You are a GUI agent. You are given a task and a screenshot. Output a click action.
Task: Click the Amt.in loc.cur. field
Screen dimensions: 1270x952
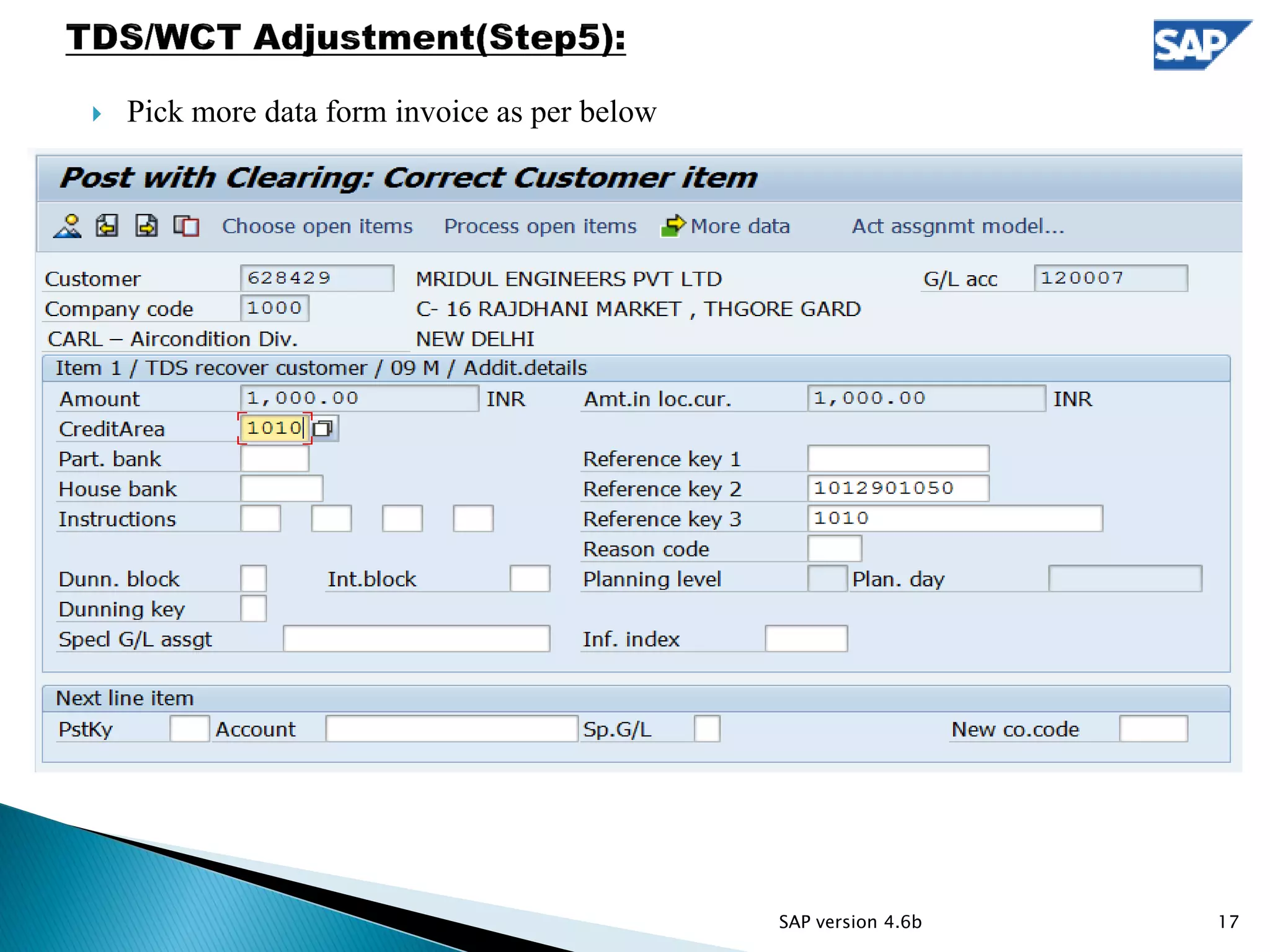point(926,398)
